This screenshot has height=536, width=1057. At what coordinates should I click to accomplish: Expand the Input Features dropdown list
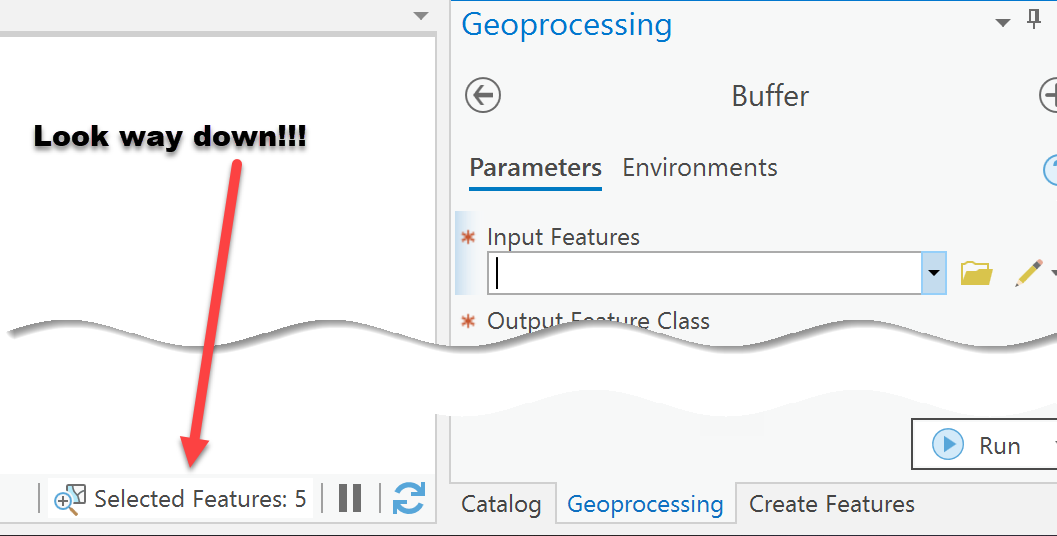tap(934, 273)
